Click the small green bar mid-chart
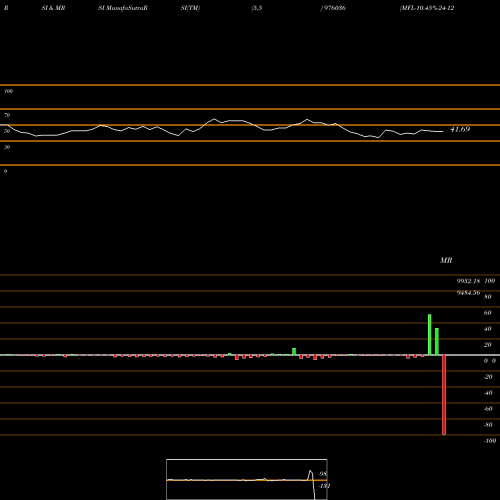Screen dimensions: 500x500 pyautogui.click(x=294, y=352)
